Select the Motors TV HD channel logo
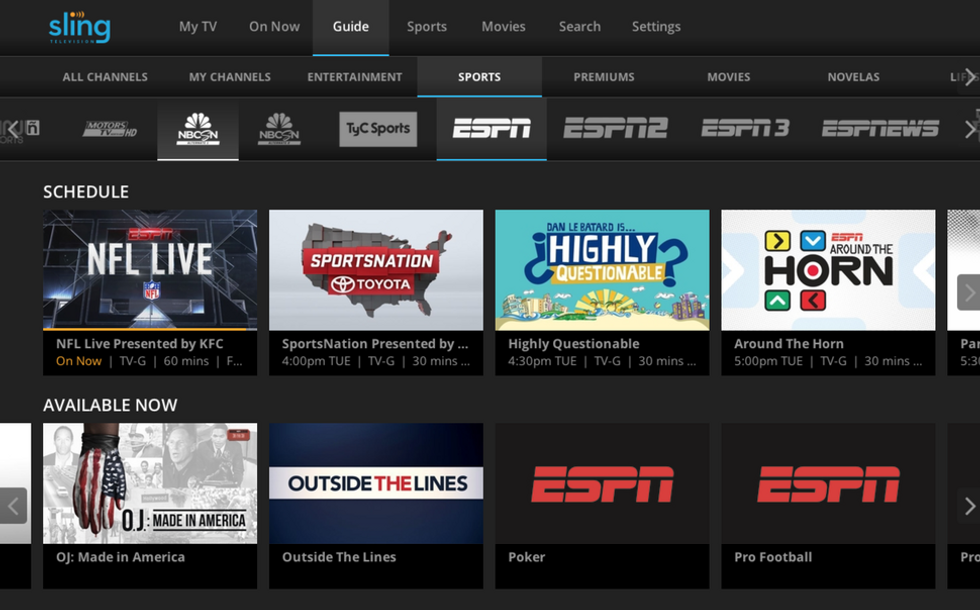Screen dimensions: 980x610 [x=109, y=129]
